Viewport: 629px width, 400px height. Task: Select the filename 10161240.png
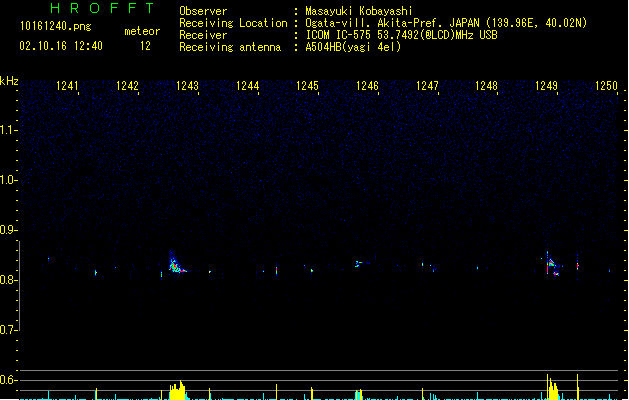click(56, 27)
